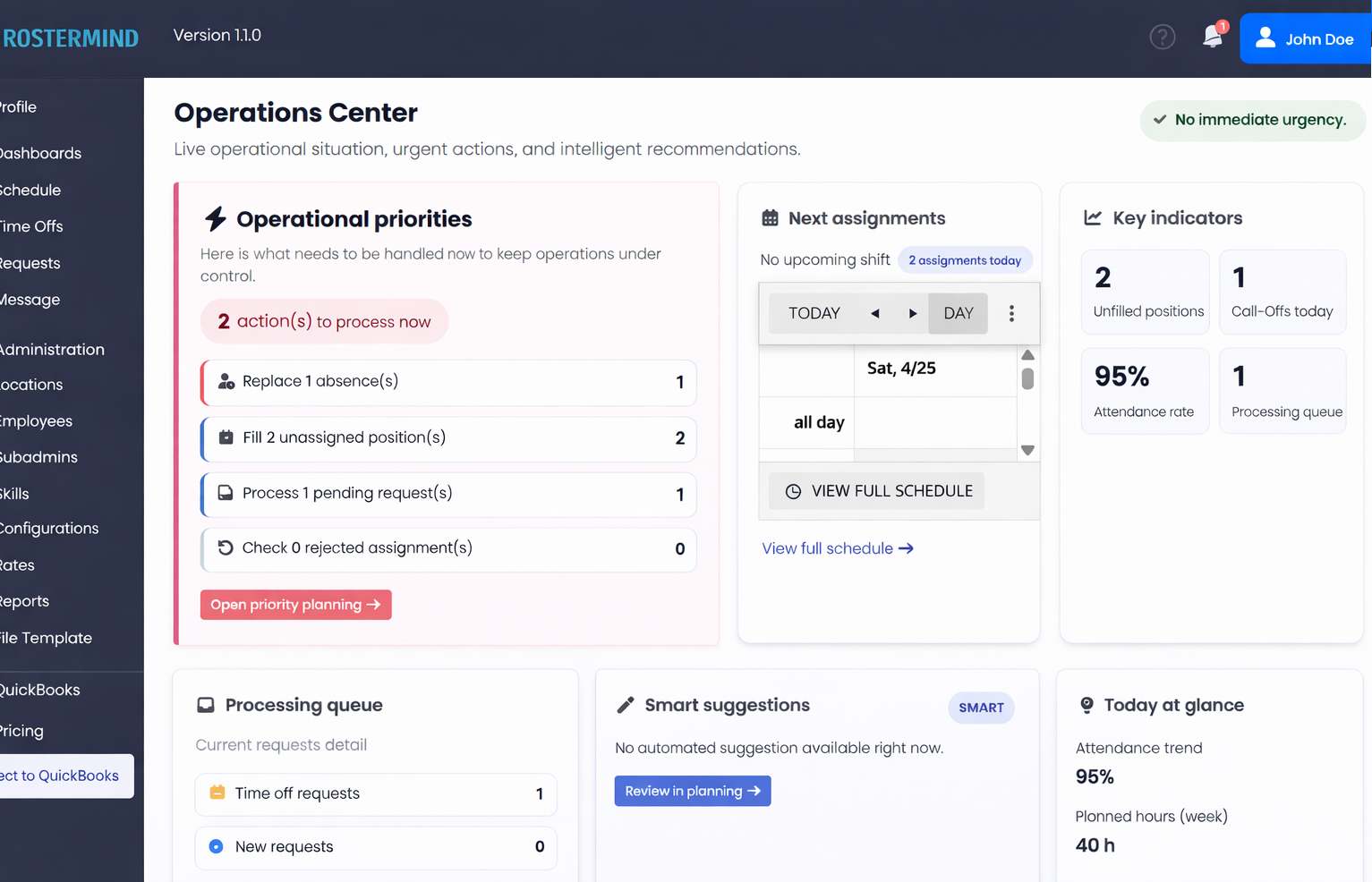Open the help question mark icon

tap(1162, 37)
